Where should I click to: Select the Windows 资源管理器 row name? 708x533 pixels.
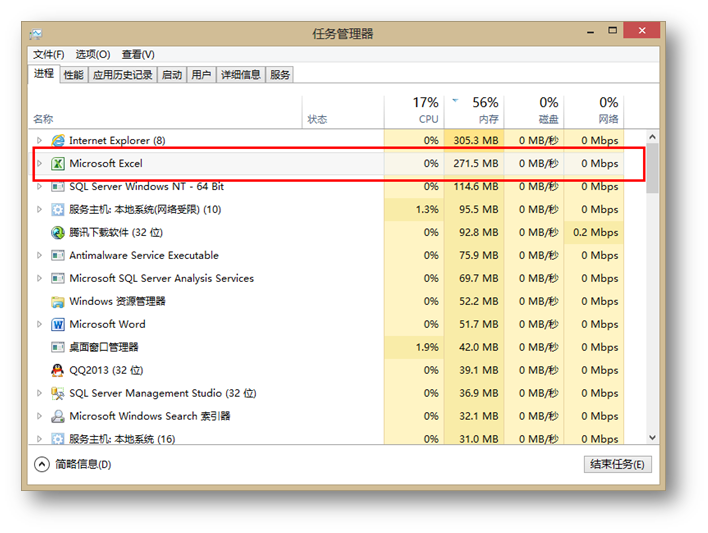tap(117, 302)
